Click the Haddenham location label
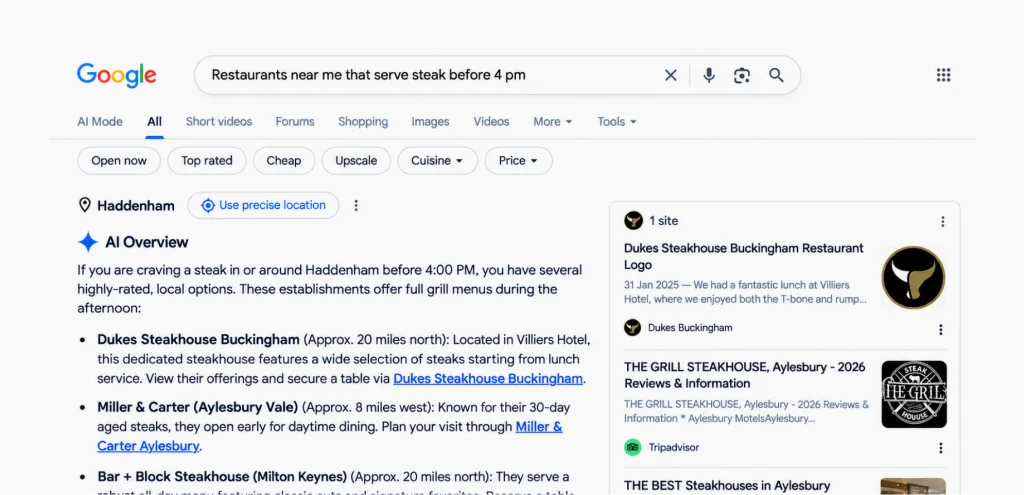The height and width of the screenshot is (495, 1024). 136,206
